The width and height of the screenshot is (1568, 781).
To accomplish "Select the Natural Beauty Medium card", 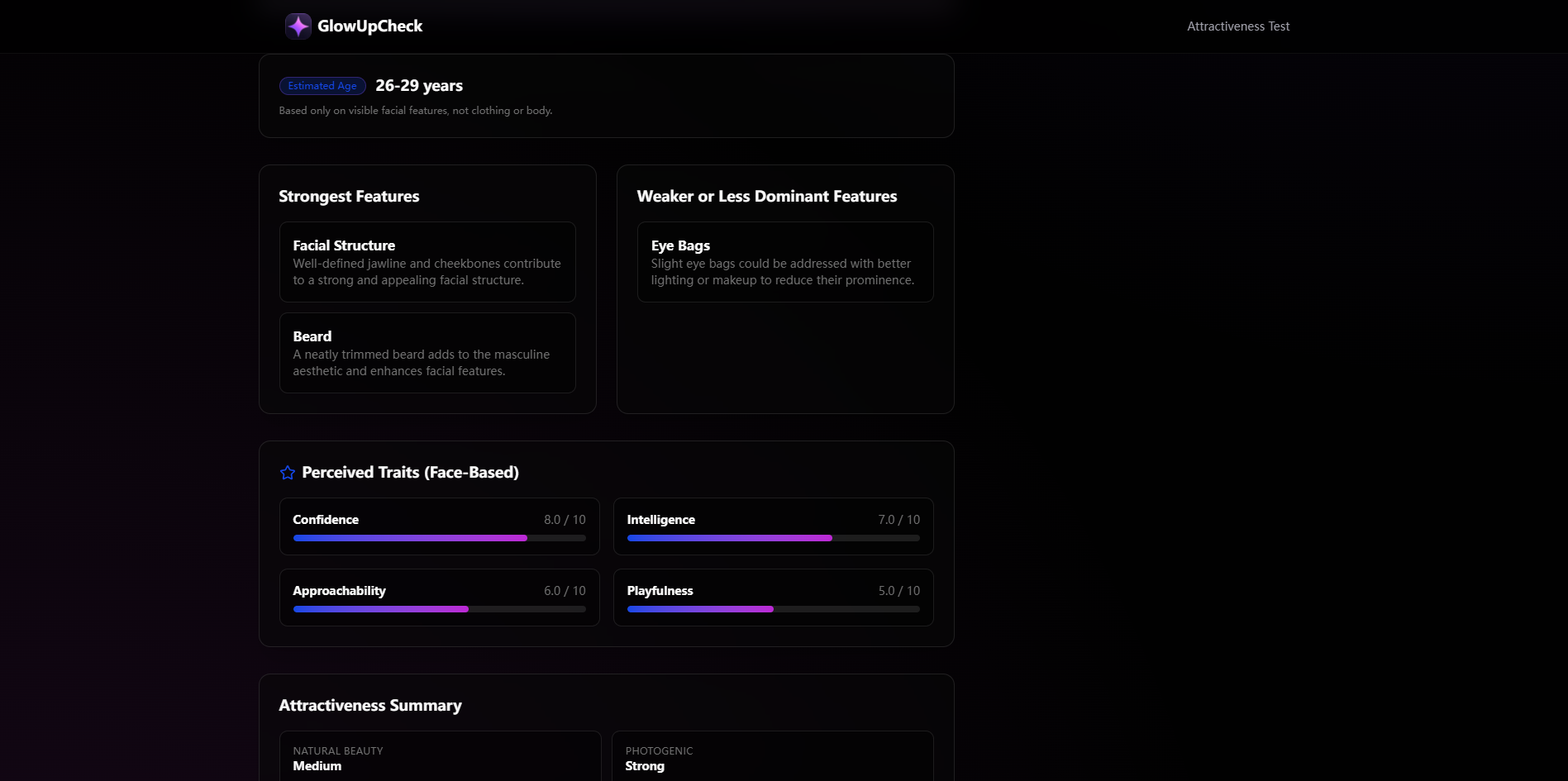I will (x=438, y=756).
